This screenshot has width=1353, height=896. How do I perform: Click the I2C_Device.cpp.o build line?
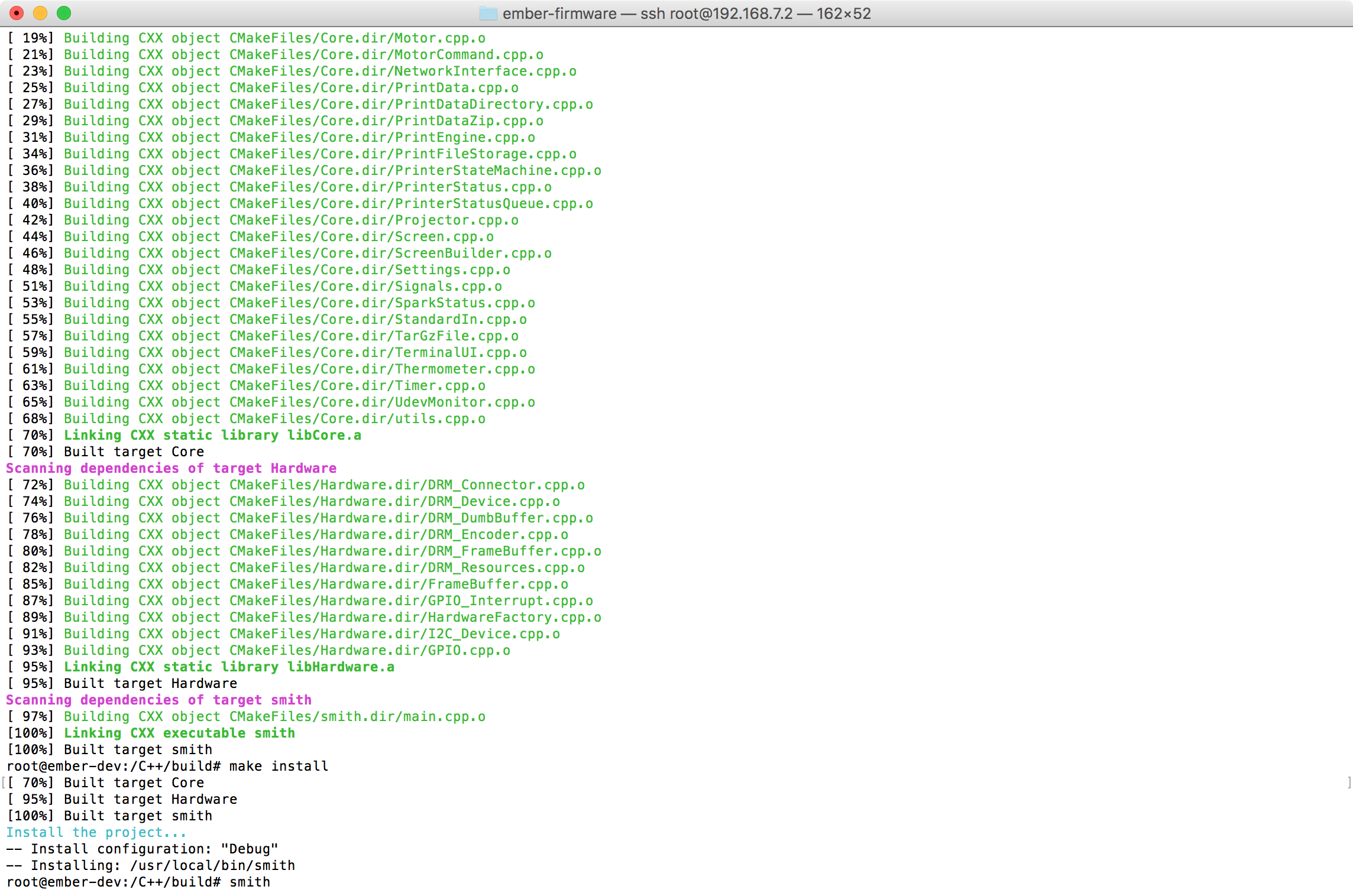click(x=283, y=634)
